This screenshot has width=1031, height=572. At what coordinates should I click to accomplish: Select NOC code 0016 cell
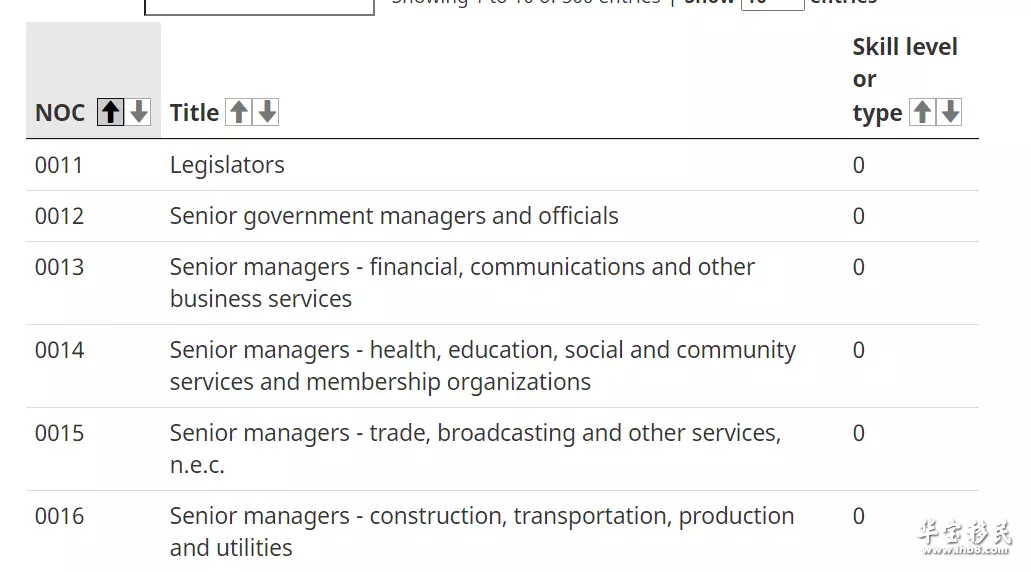[x=59, y=516]
